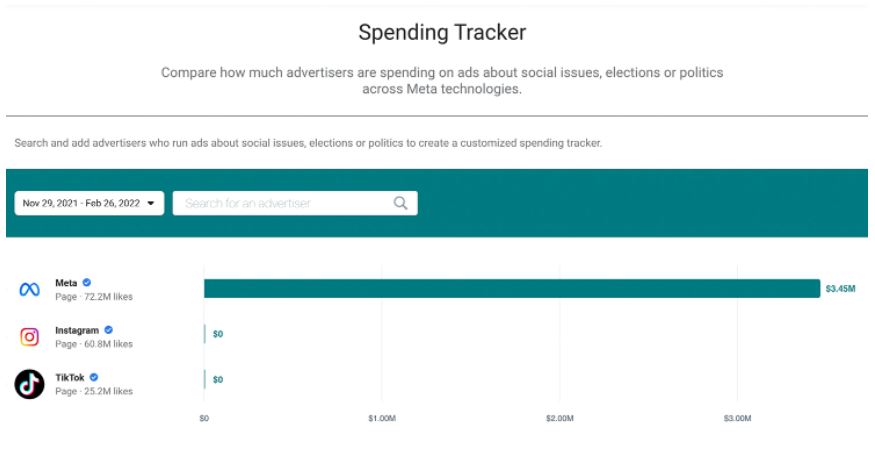Click the Instagram logo icon
This screenshot has width=875, height=456.
pyautogui.click(x=29, y=337)
